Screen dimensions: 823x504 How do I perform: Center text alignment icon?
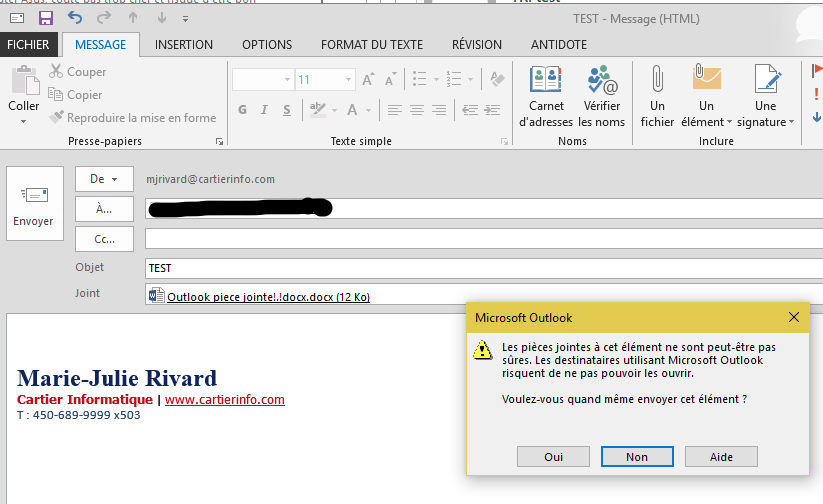pyautogui.click(x=417, y=110)
